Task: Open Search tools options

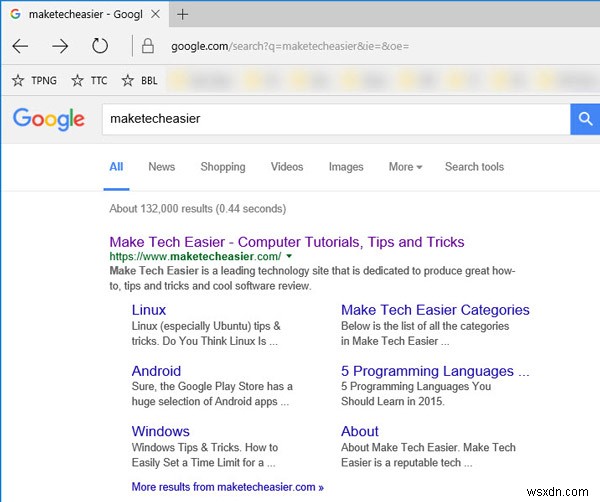Action: pos(474,167)
